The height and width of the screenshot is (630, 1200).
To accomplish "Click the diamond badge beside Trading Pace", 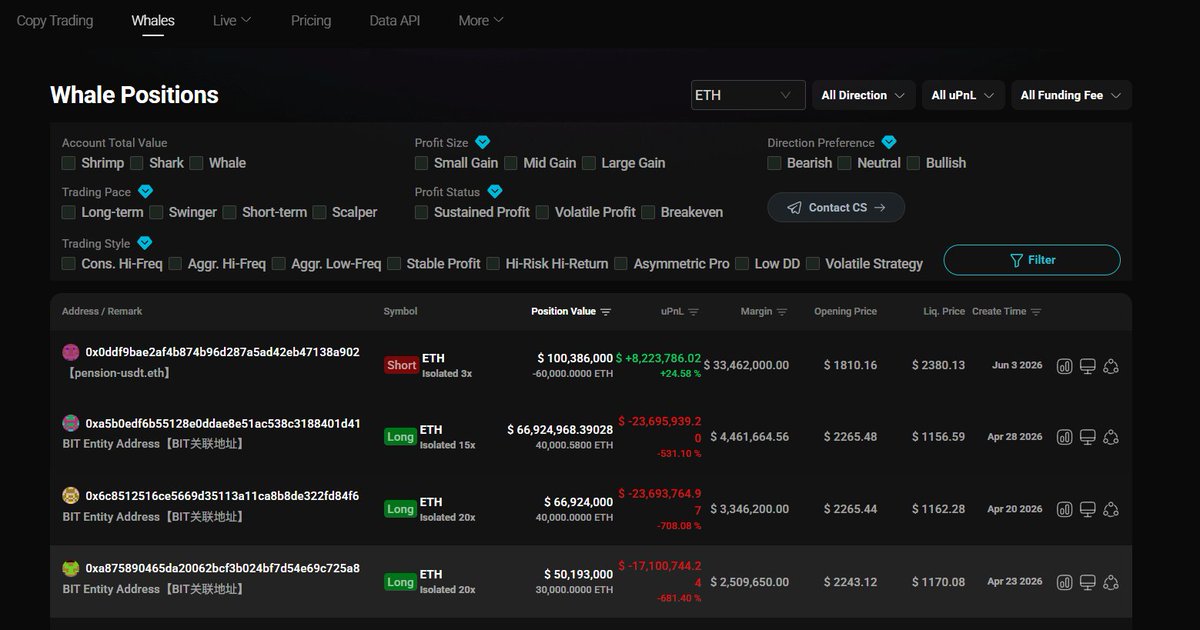I will 145,191.
